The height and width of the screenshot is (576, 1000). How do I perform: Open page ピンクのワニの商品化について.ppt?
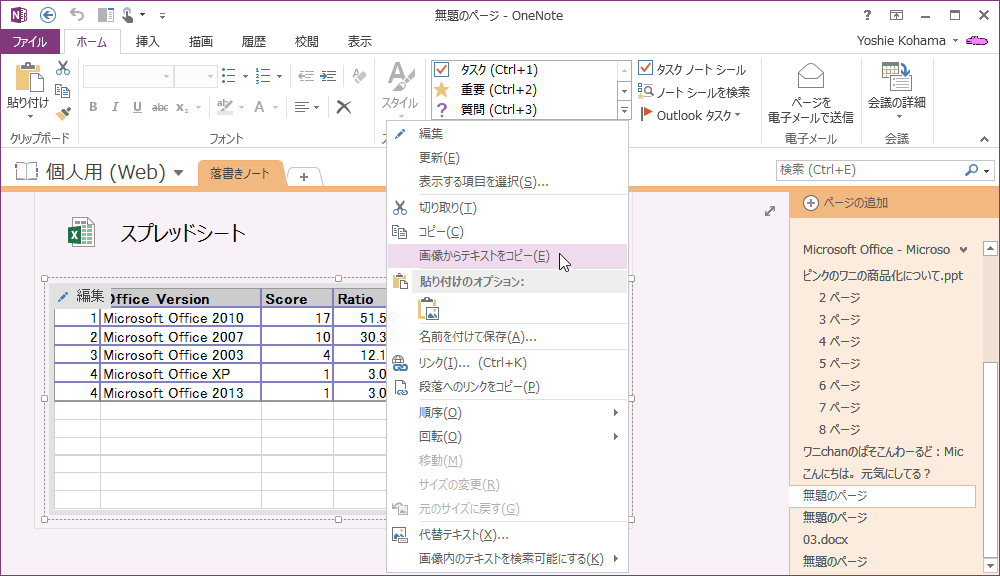(883, 276)
